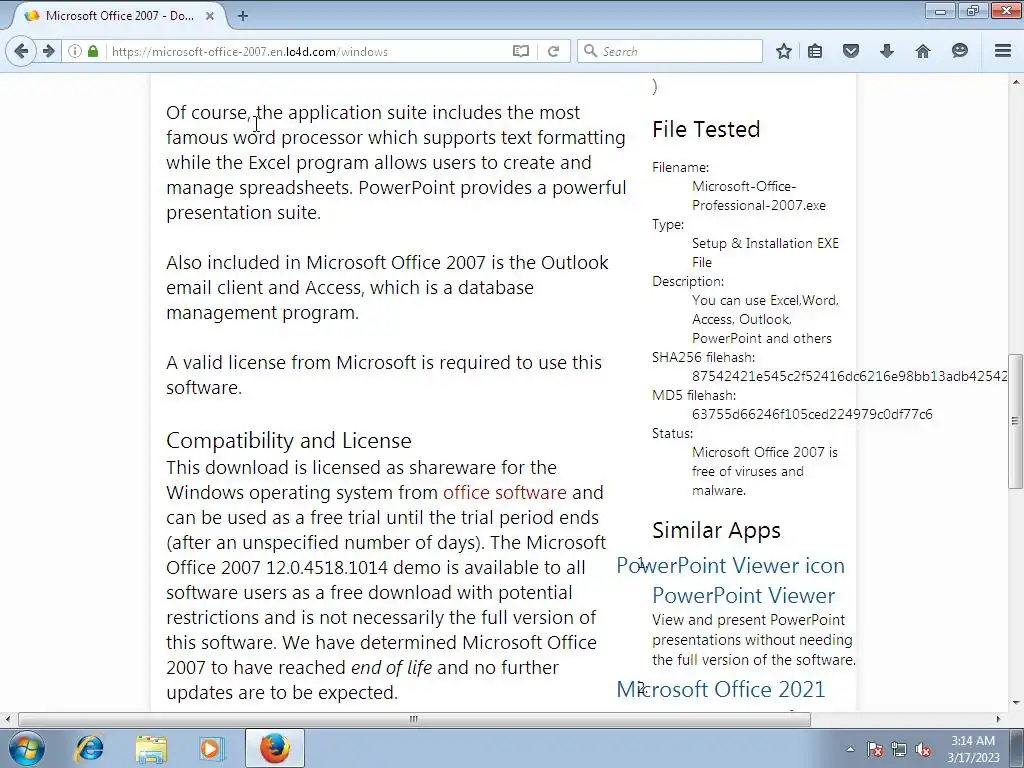Click the A valid license paragraph

(x=384, y=375)
